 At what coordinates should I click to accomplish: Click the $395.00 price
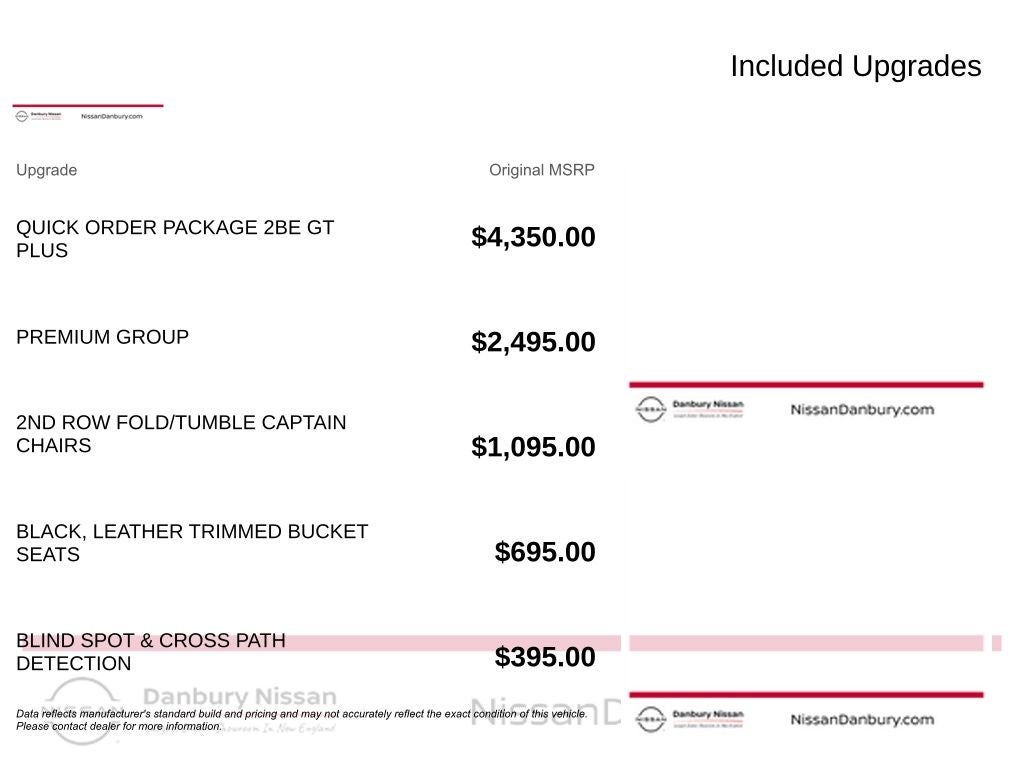tap(545, 657)
